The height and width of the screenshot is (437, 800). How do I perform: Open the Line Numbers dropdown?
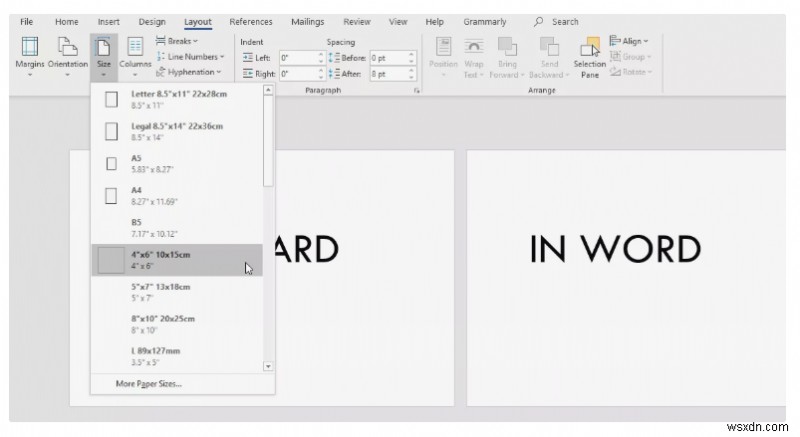[x=190, y=57]
